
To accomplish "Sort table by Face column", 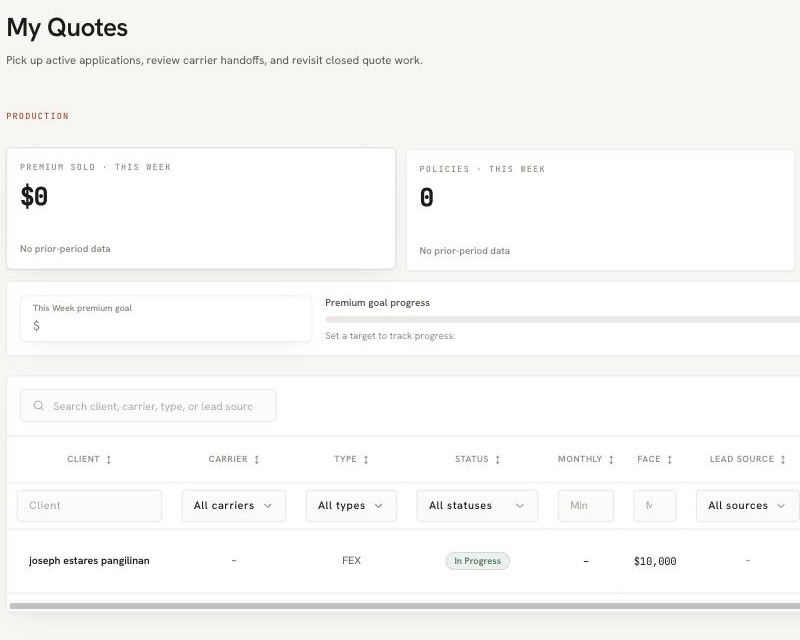I will pyautogui.click(x=669, y=459).
